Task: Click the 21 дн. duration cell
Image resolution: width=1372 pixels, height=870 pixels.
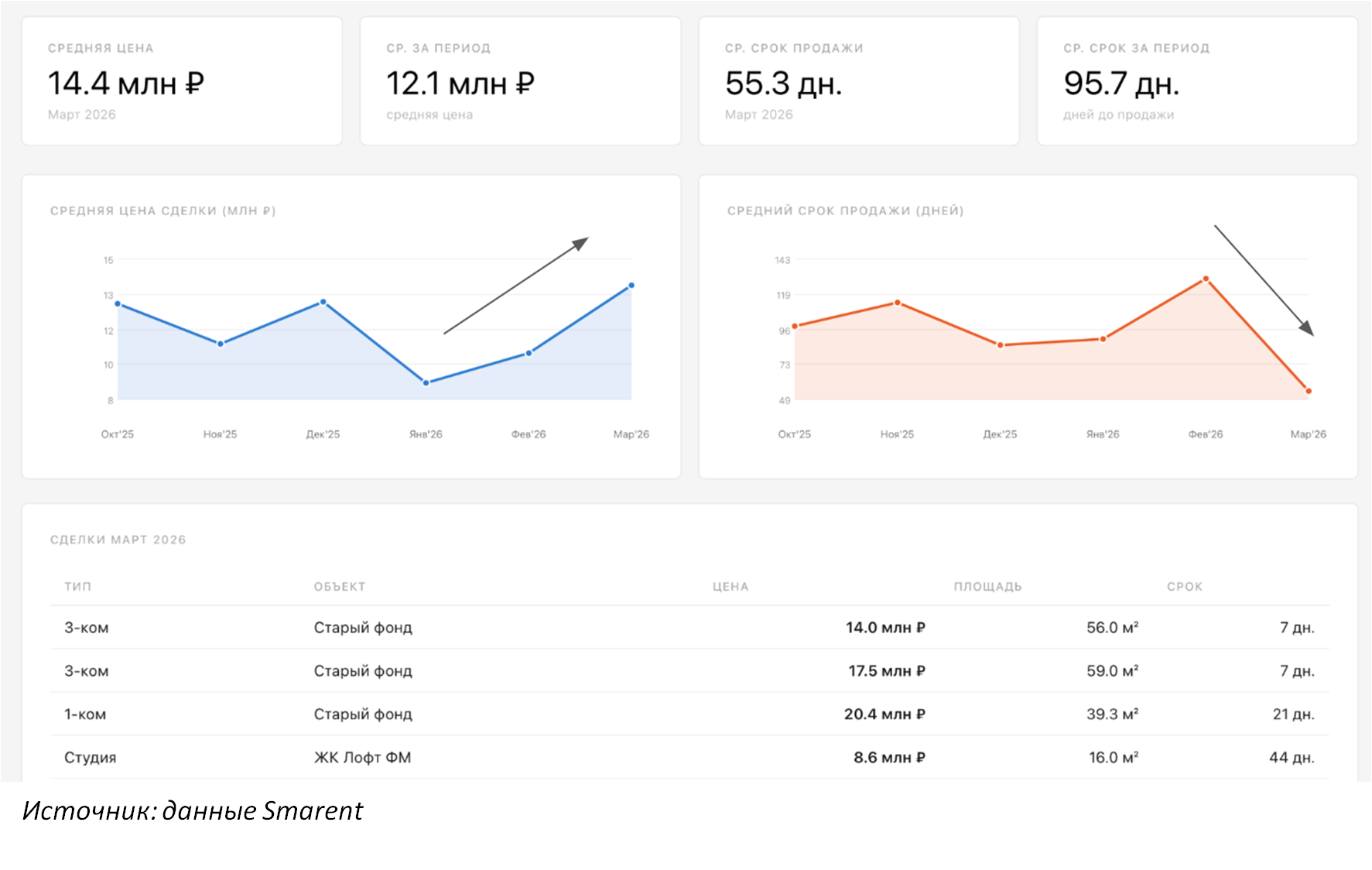Action: (x=1294, y=714)
